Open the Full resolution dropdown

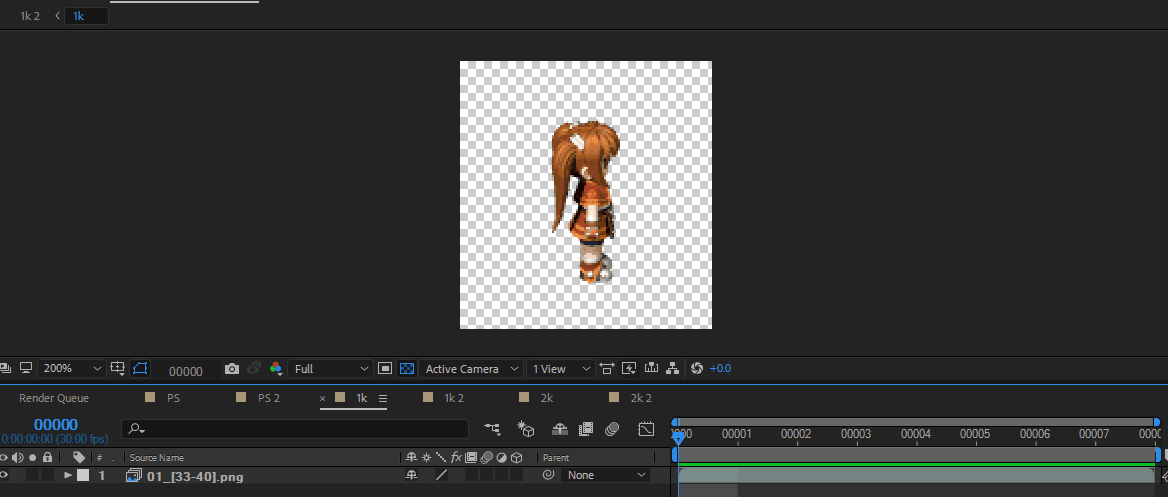330,369
